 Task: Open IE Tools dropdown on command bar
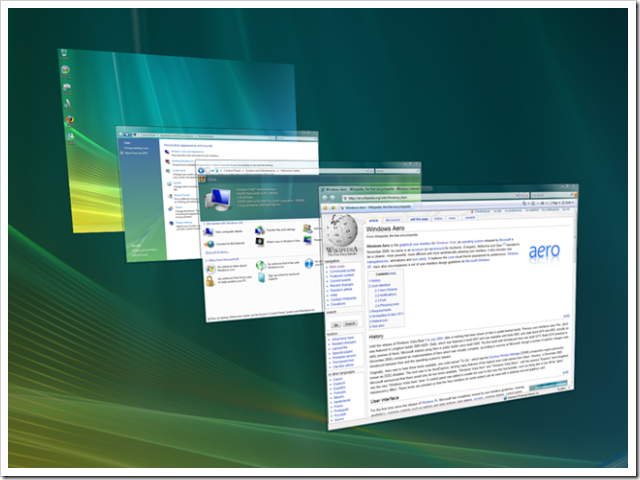569,202
